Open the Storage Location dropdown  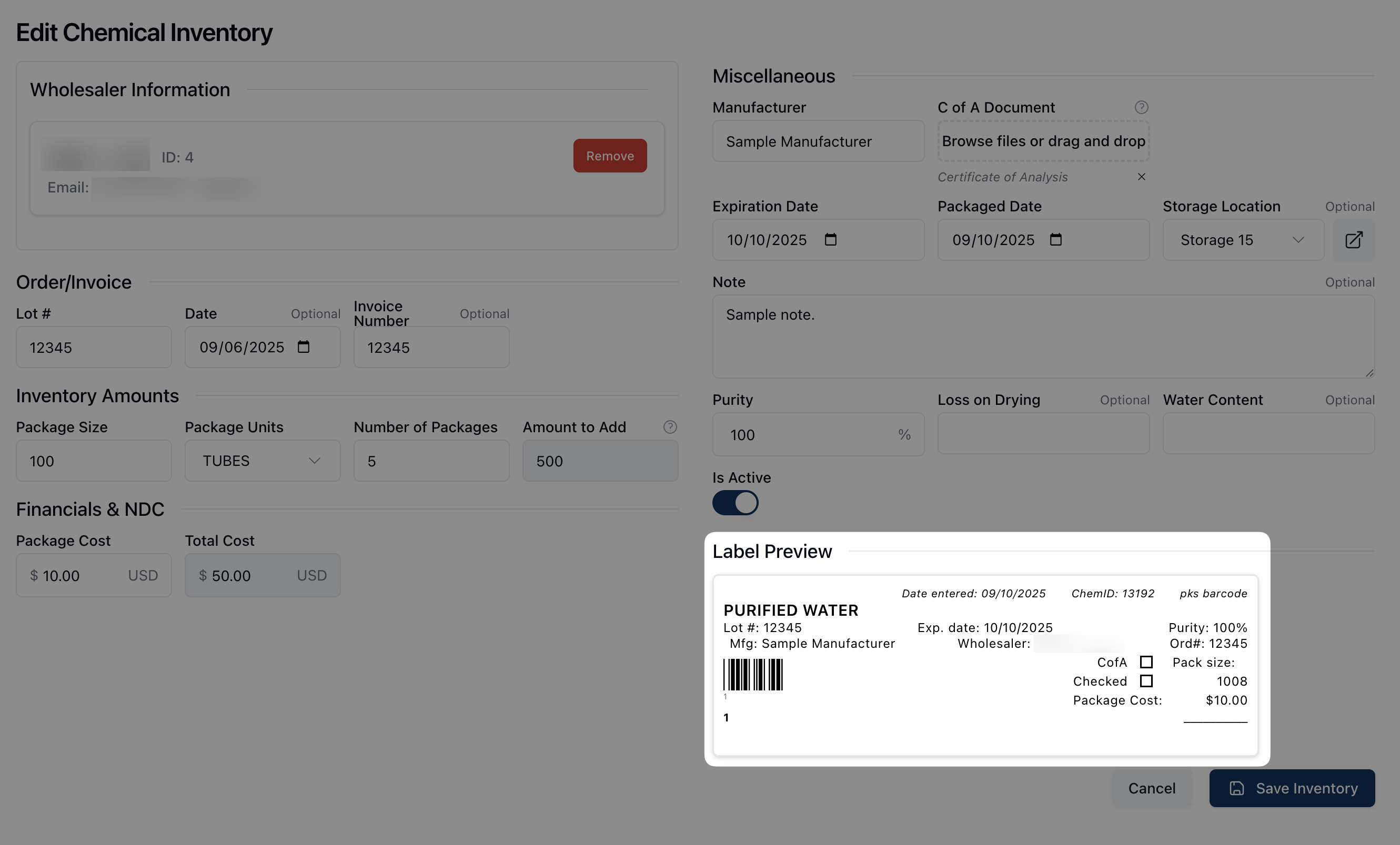[x=1243, y=240]
